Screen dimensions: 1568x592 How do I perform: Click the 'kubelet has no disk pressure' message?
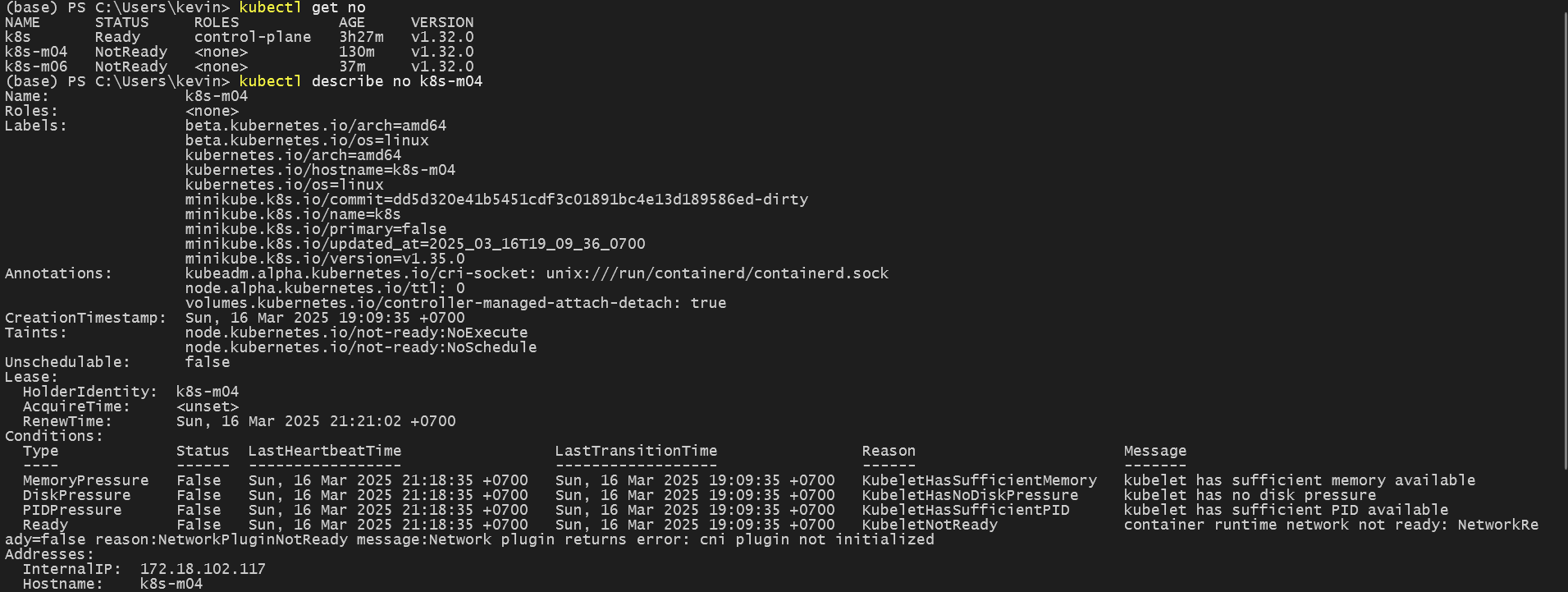pyautogui.click(x=1250, y=495)
